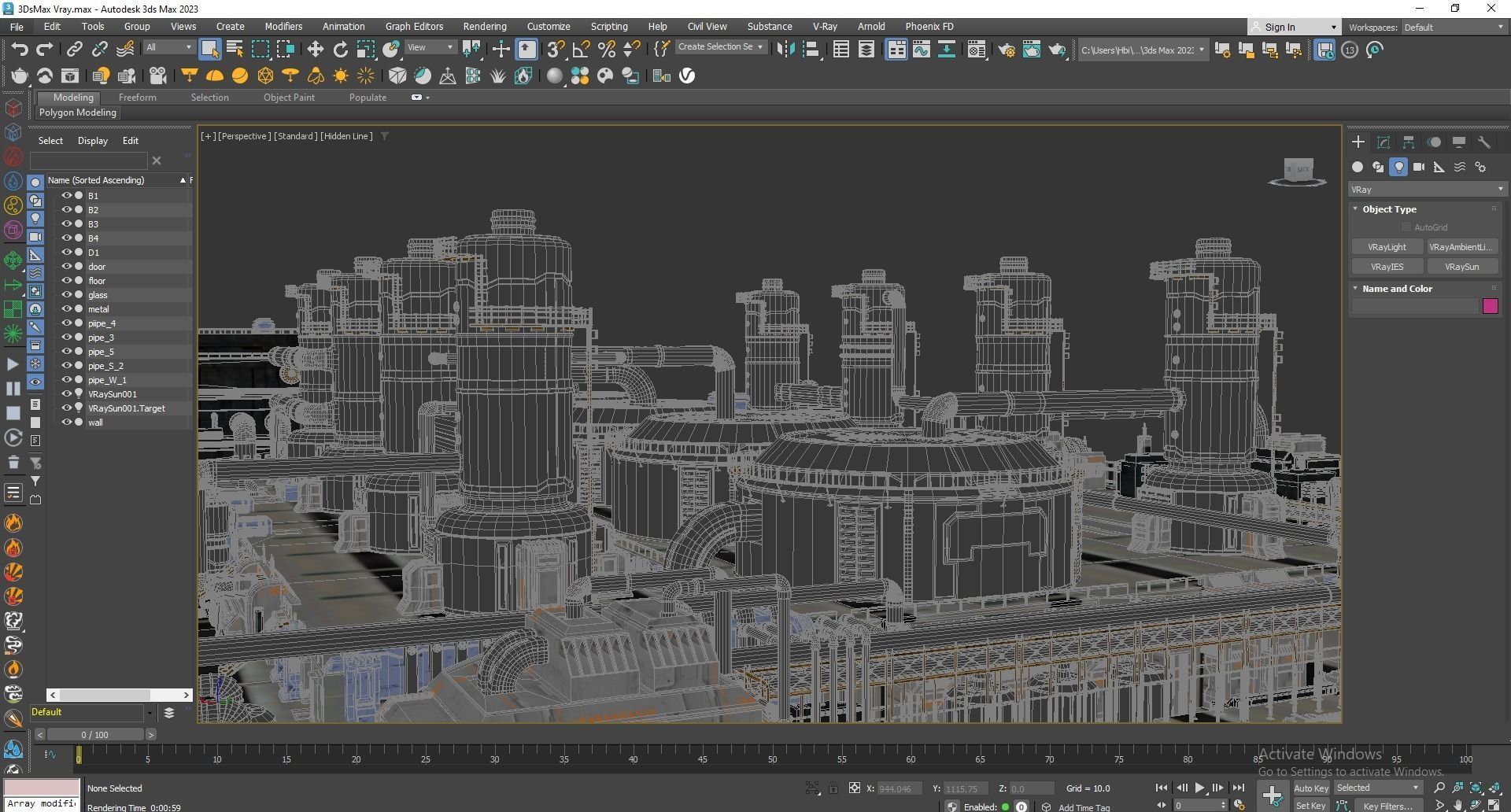The image size is (1511, 812).
Task: Open the Phoenix FD menu
Action: (x=929, y=26)
